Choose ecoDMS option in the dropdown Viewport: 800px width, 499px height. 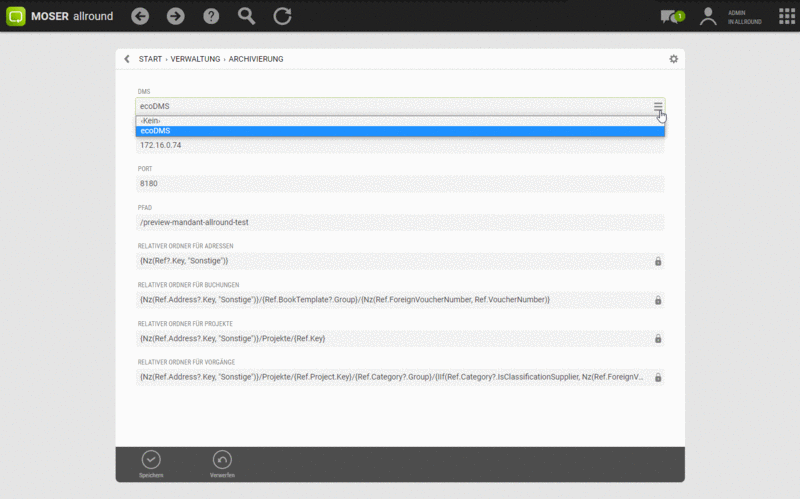point(400,131)
